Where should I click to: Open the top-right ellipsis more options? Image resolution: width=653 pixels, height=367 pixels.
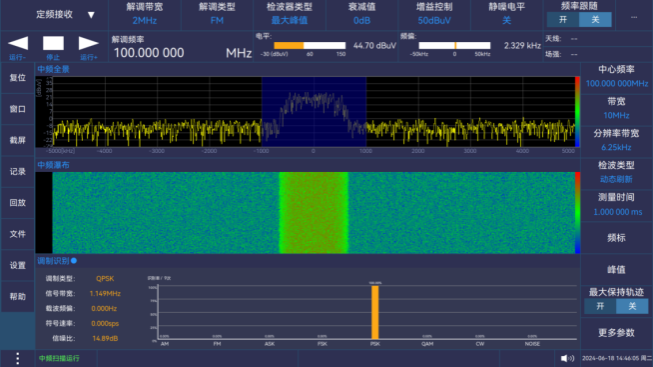(x=634, y=17)
